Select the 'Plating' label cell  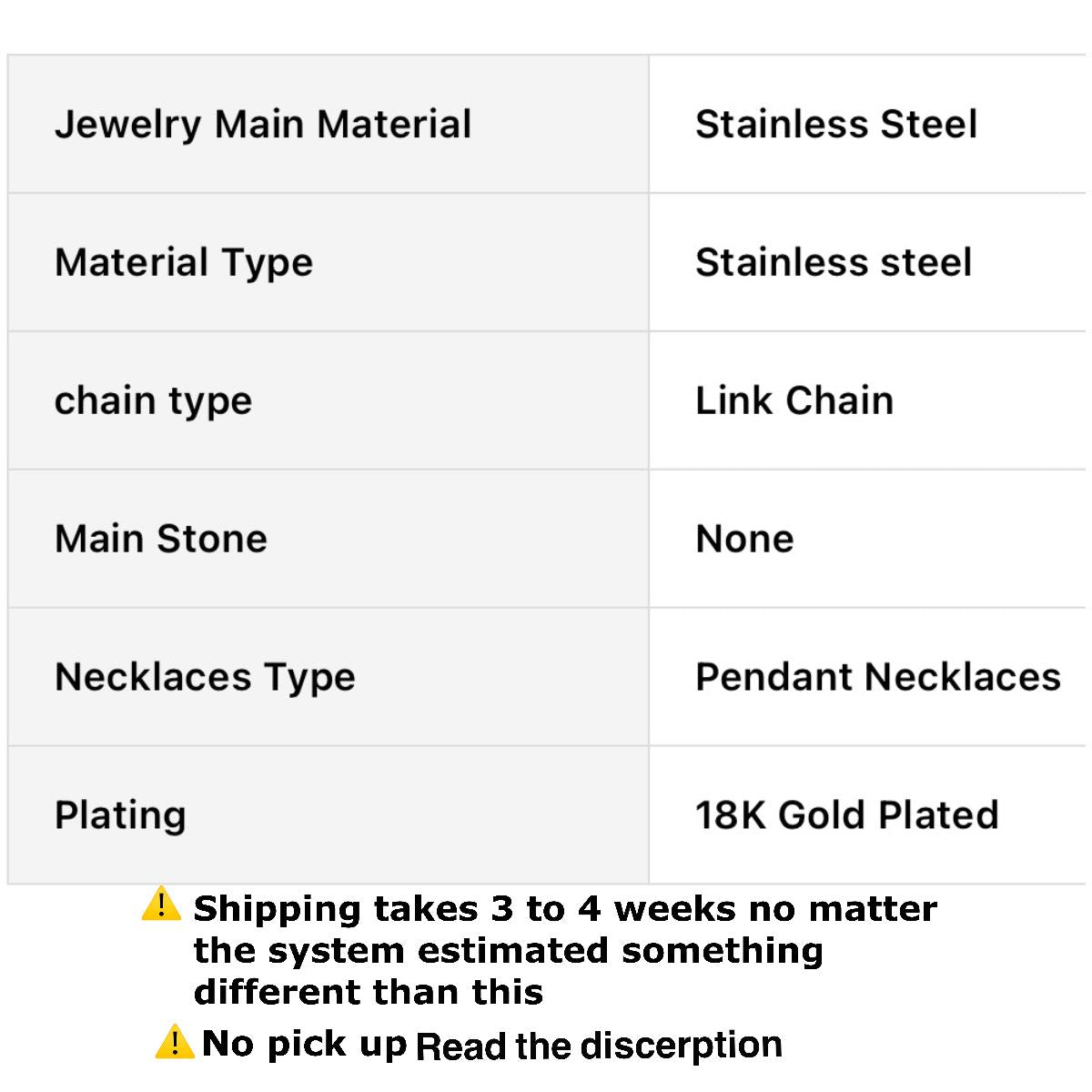click(120, 815)
